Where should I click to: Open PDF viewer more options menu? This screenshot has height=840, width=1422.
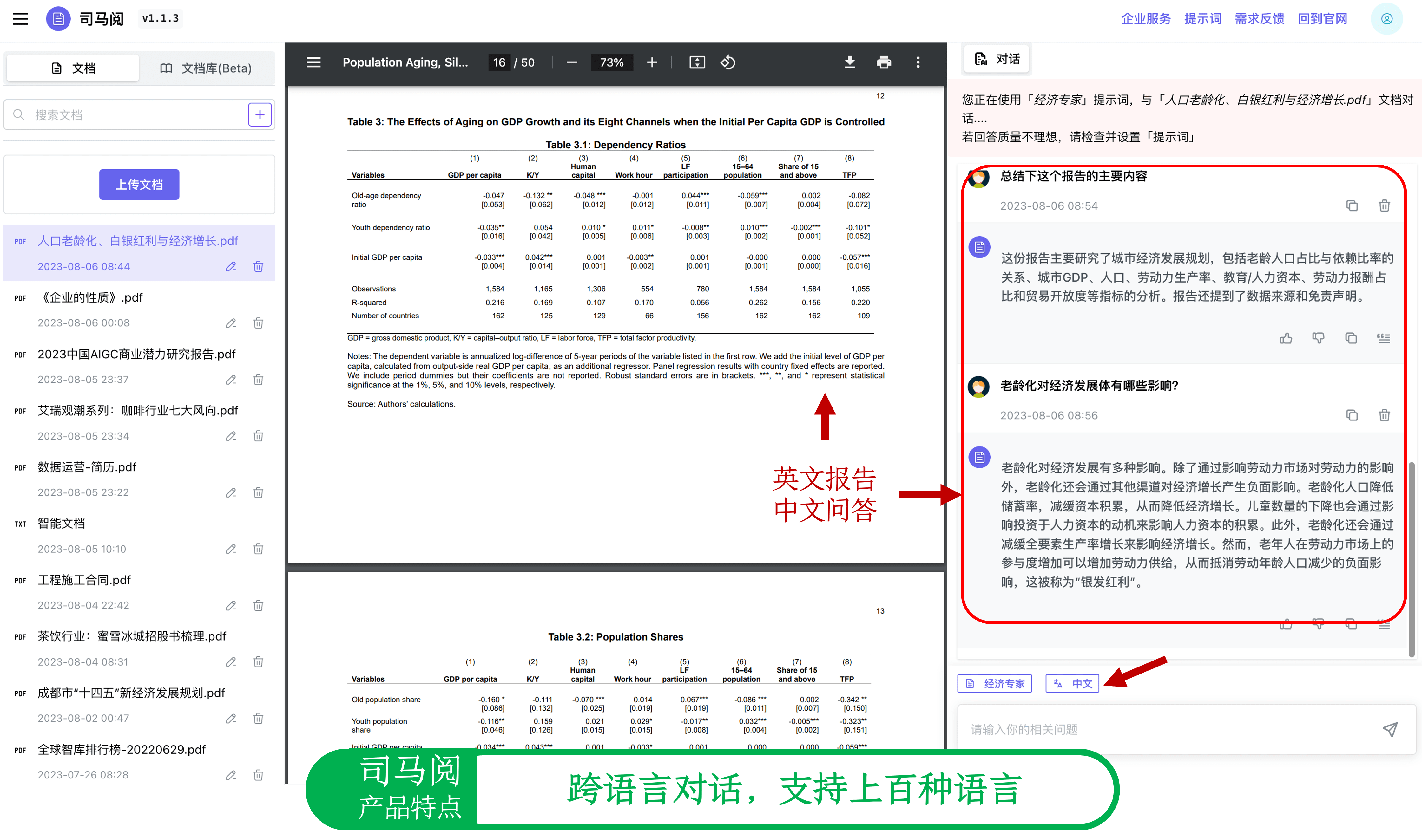tap(918, 62)
